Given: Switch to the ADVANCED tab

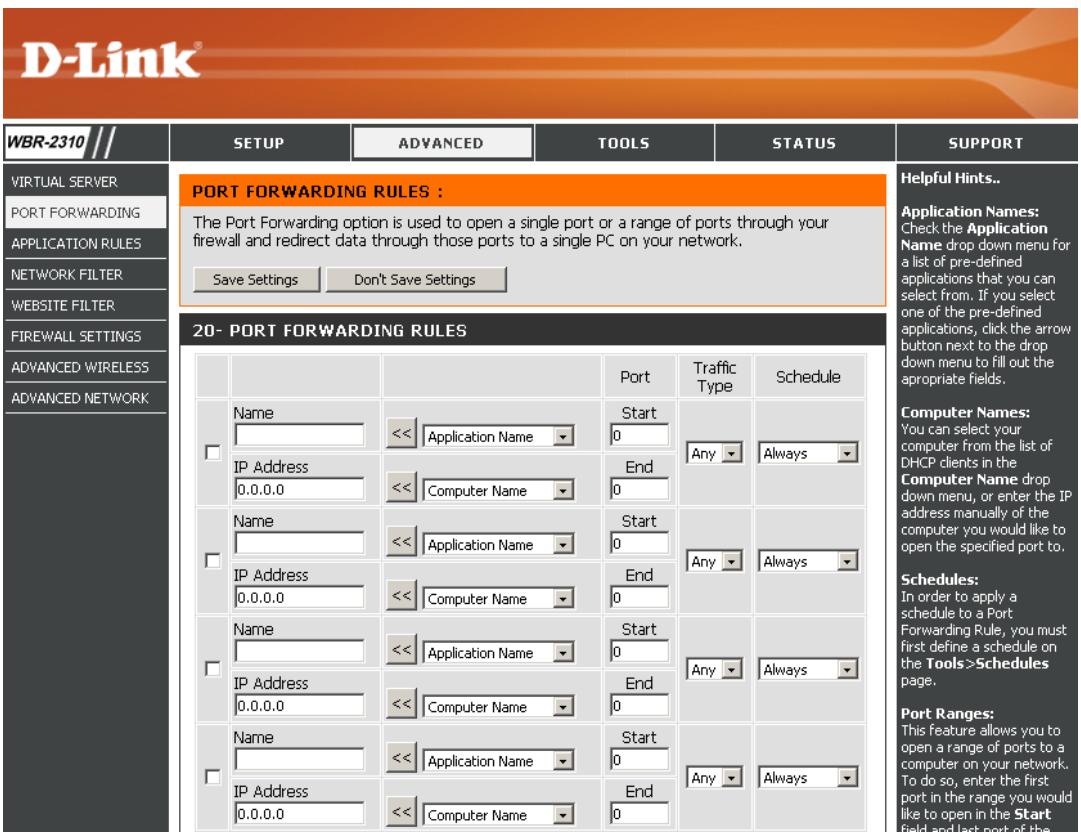Looking at the screenshot, I should [x=441, y=143].
